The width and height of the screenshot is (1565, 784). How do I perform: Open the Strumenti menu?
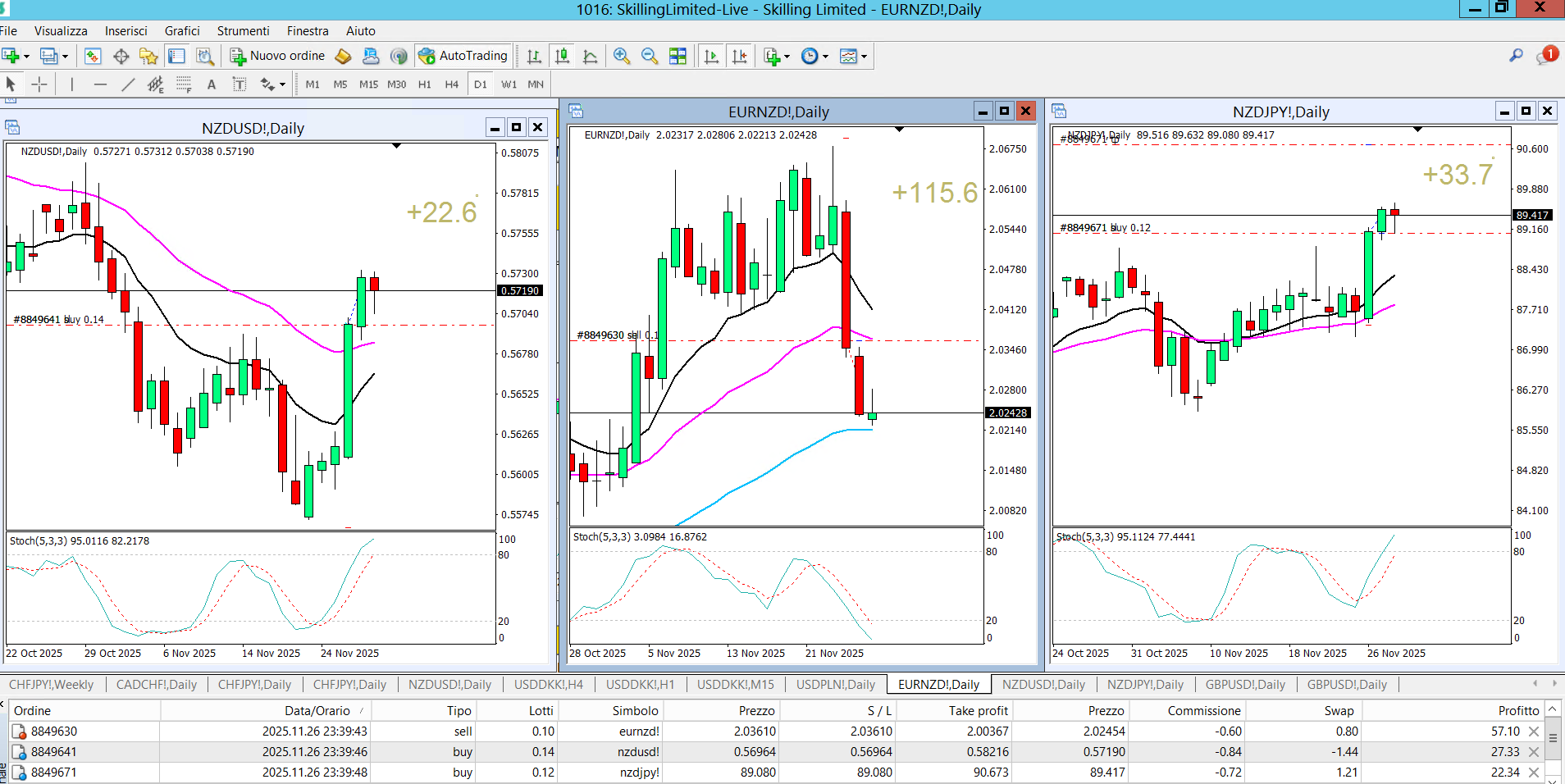243,31
